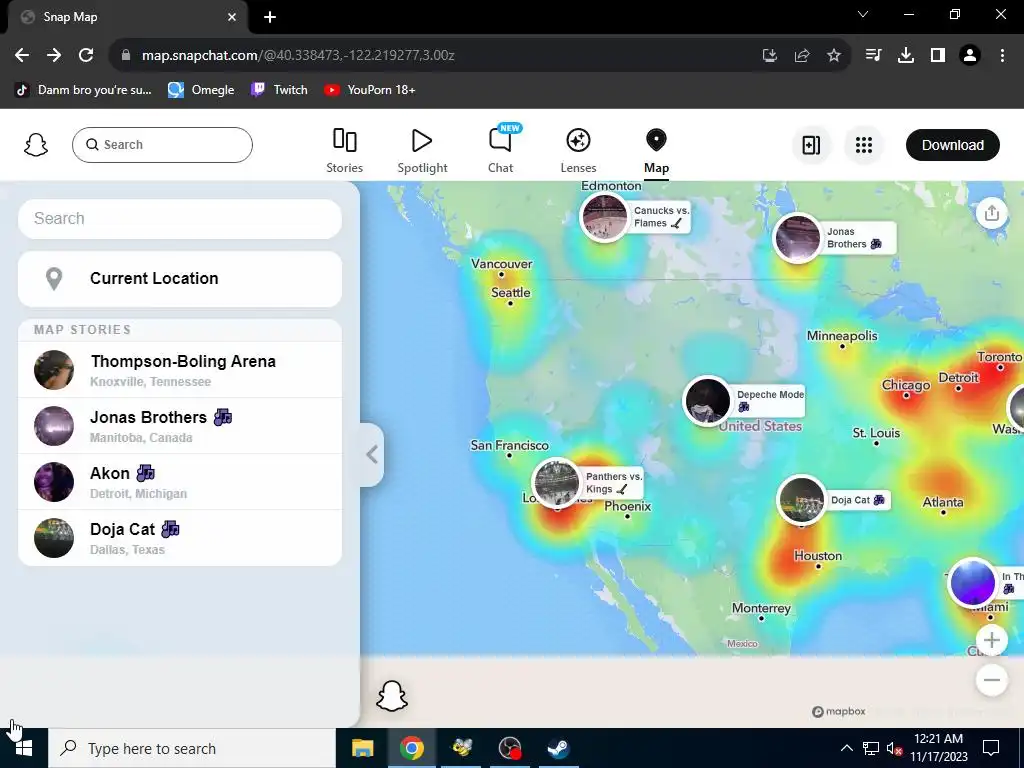This screenshot has width=1024, height=768.
Task: Click Akon story thumbnail
Action: coord(54,482)
